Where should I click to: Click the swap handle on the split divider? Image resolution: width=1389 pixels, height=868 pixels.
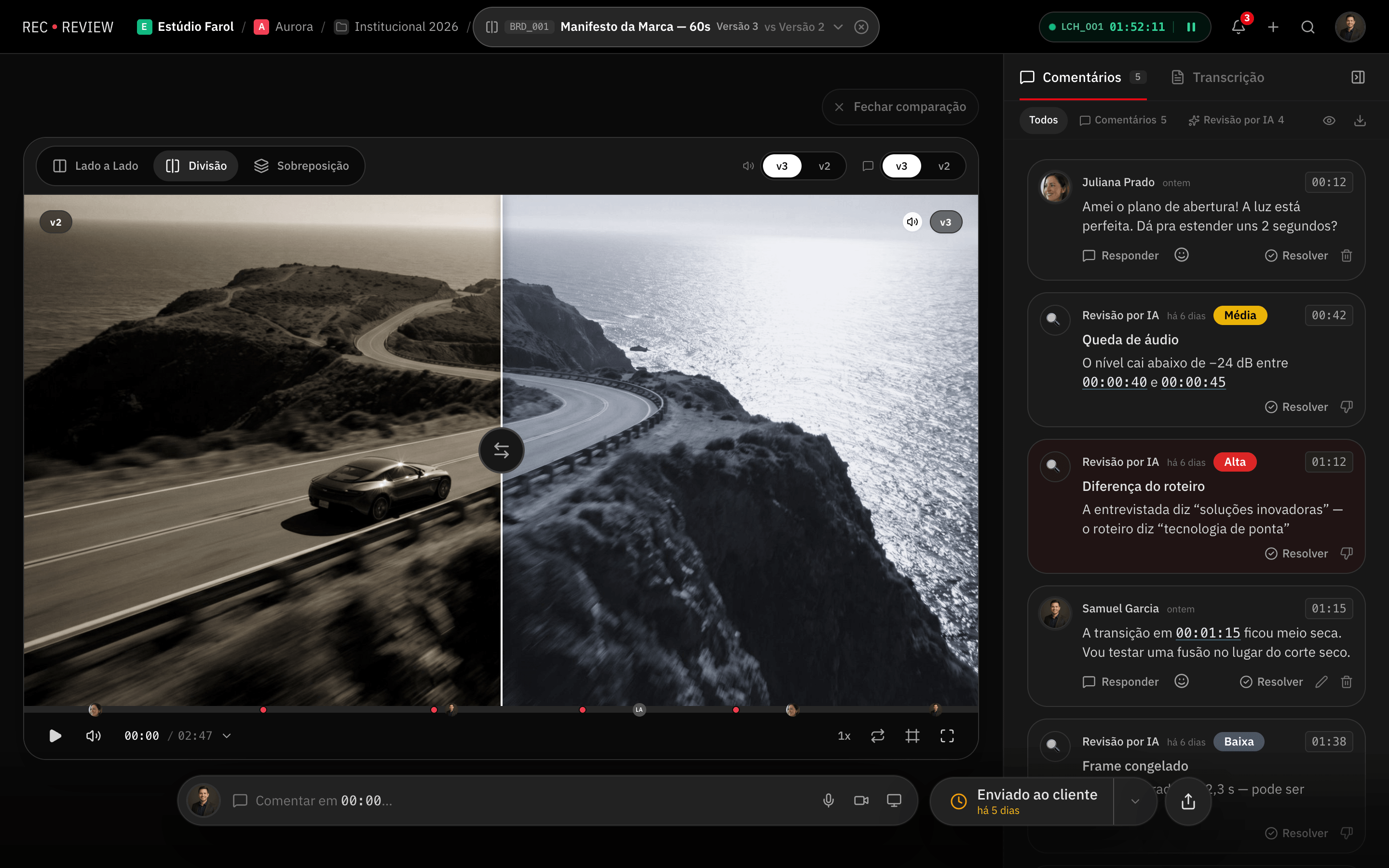tap(501, 451)
